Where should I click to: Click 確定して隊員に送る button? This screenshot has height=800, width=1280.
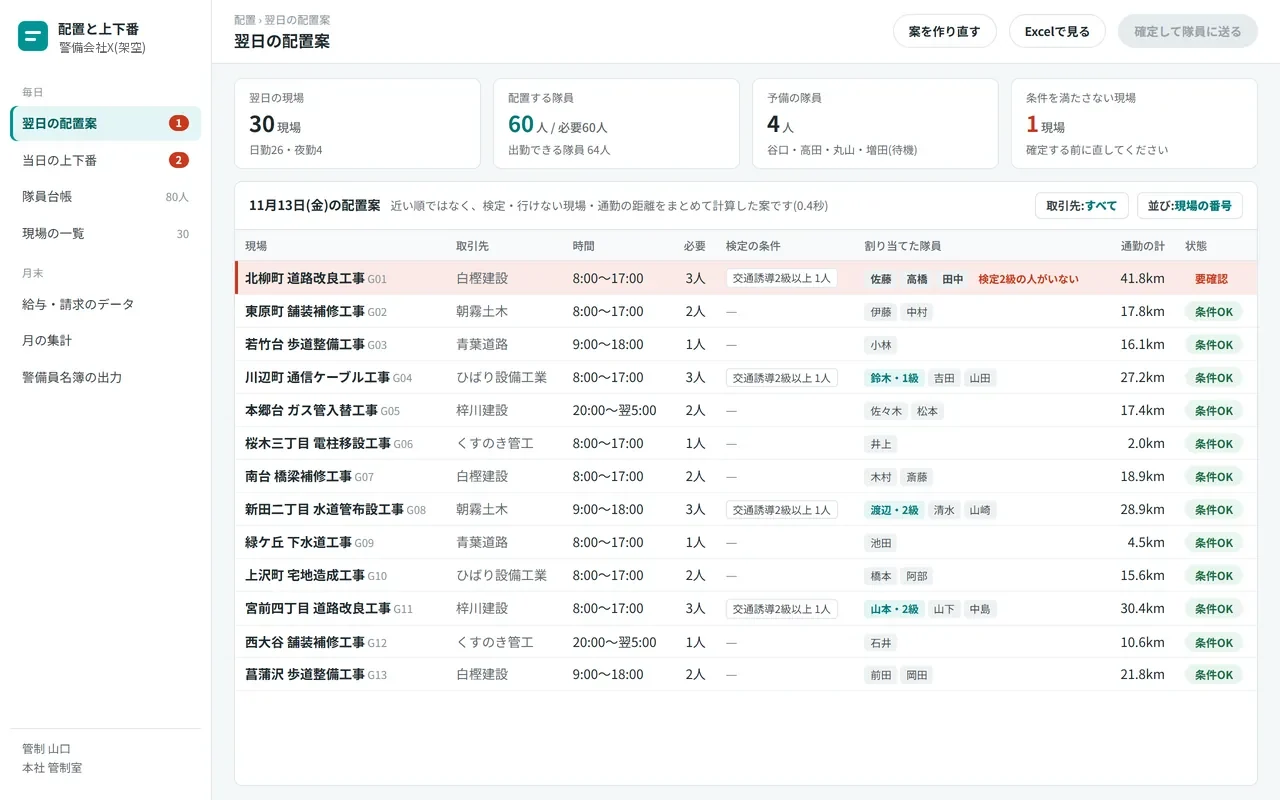1188,31
